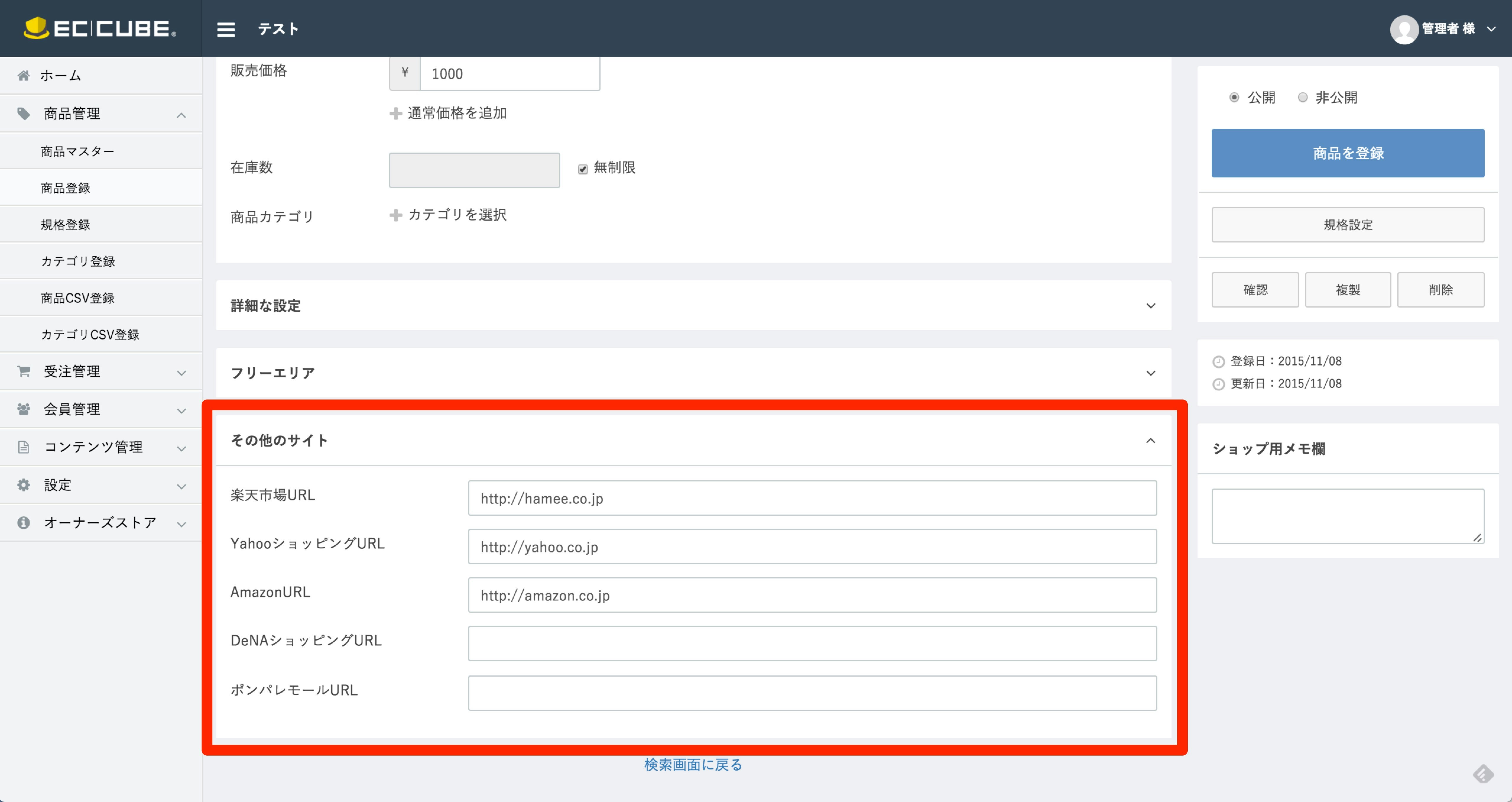Expand the コンテンツ管理 menu chevron
The width and height of the screenshot is (1512, 802).
[181, 449]
